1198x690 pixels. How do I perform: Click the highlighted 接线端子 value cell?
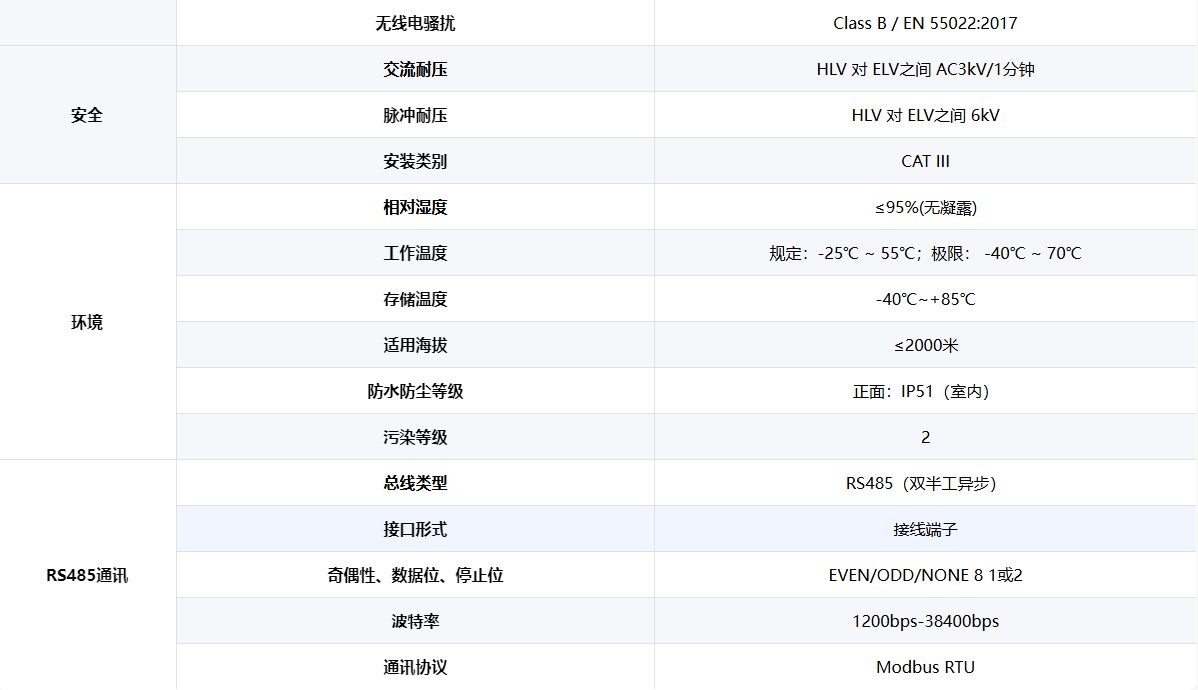925,529
